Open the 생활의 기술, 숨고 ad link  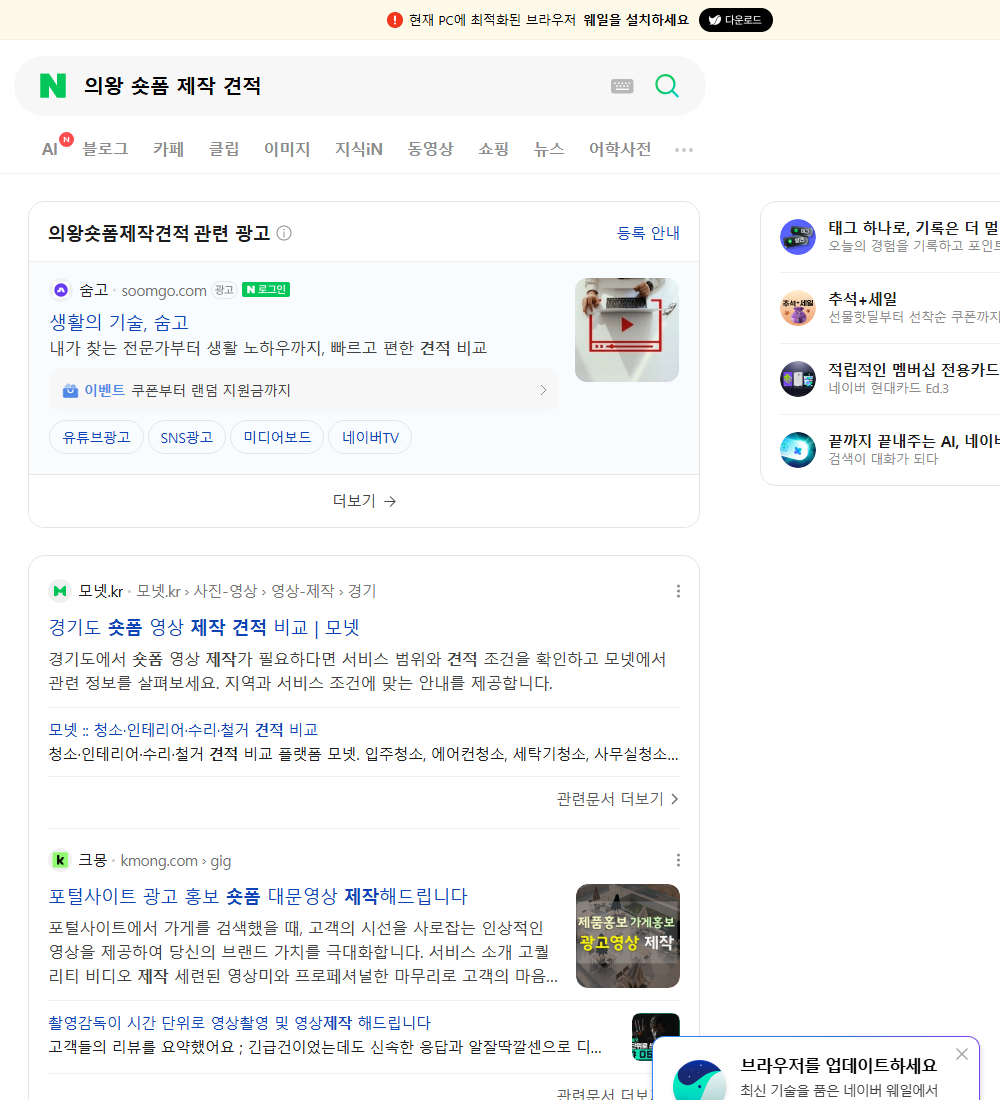click(119, 323)
